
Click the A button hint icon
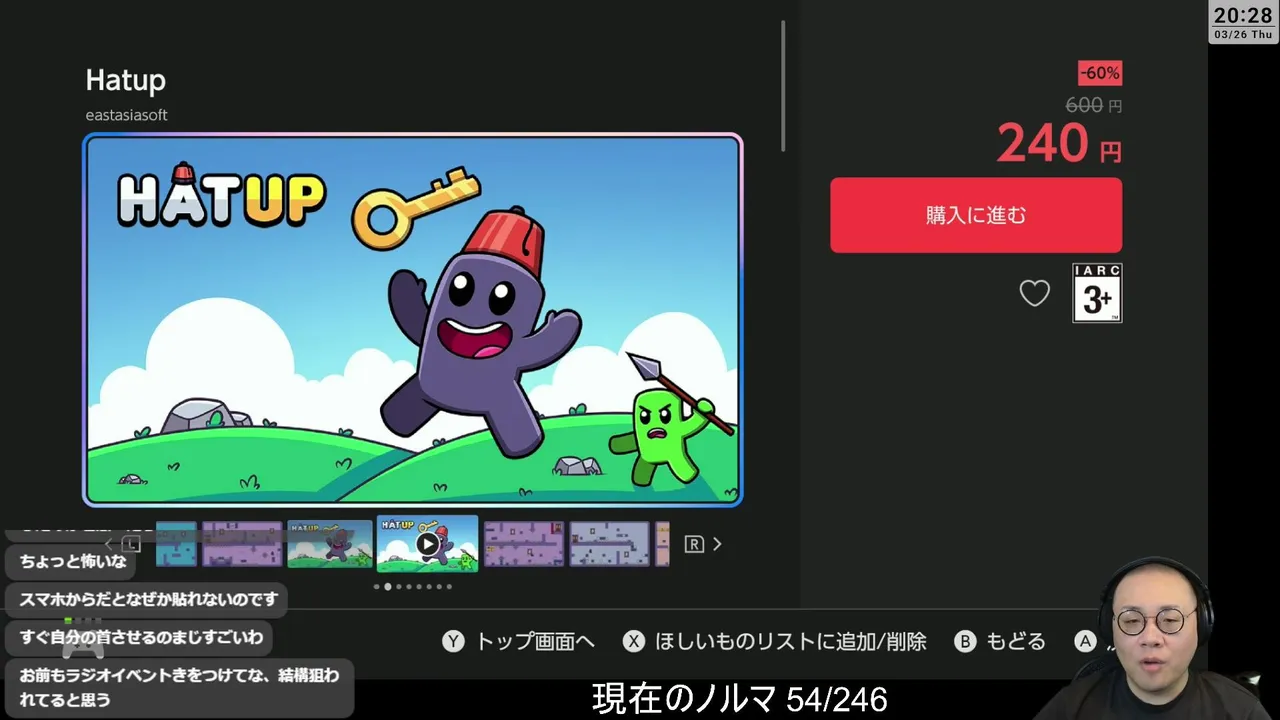[1085, 642]
